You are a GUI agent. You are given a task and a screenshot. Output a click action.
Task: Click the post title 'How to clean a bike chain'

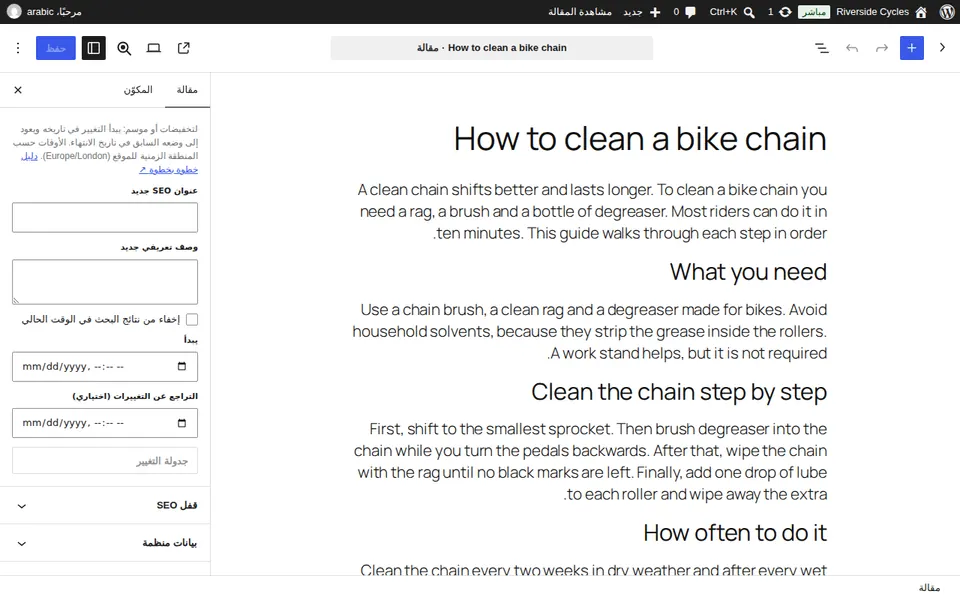pyautogui.click(x=640, y=139)
